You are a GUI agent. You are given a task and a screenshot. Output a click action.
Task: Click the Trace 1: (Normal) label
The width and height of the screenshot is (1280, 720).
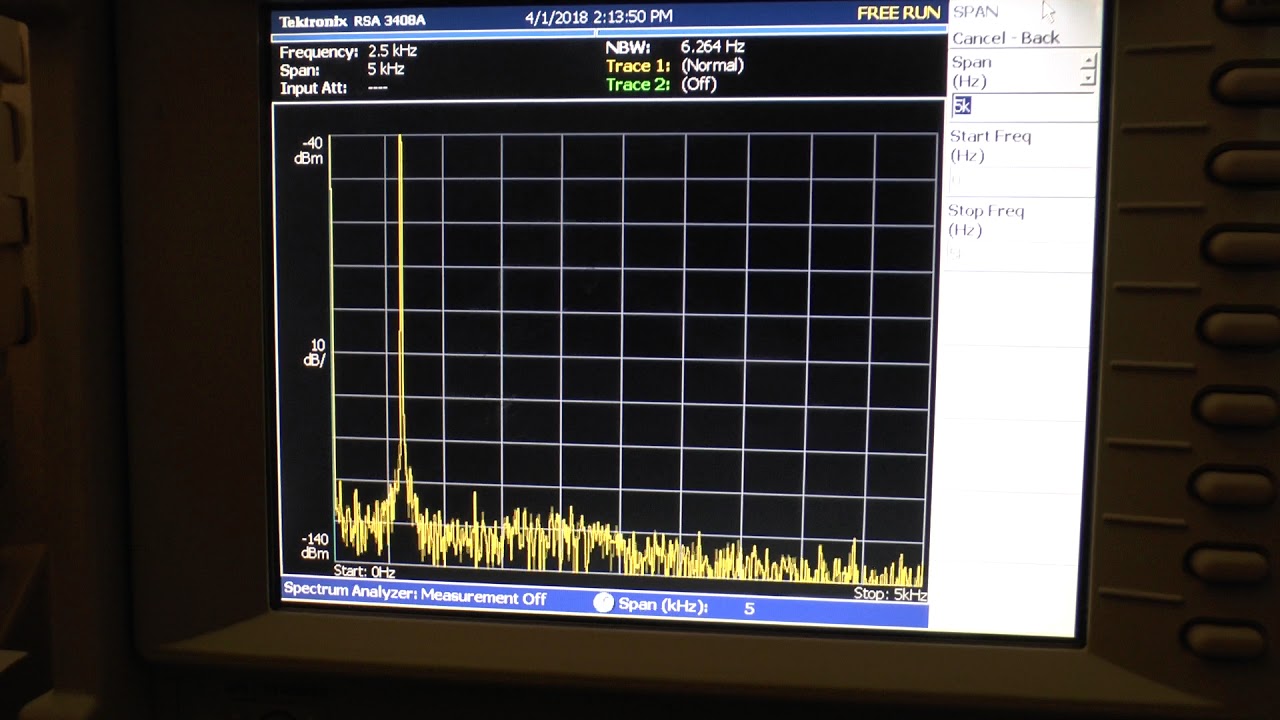point(674,66)
